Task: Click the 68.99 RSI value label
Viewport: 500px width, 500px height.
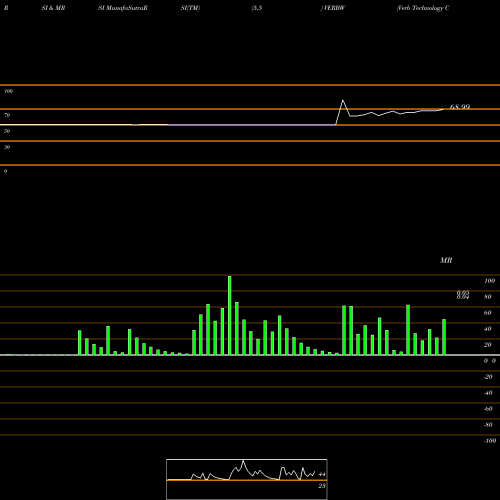Action: 460,107
